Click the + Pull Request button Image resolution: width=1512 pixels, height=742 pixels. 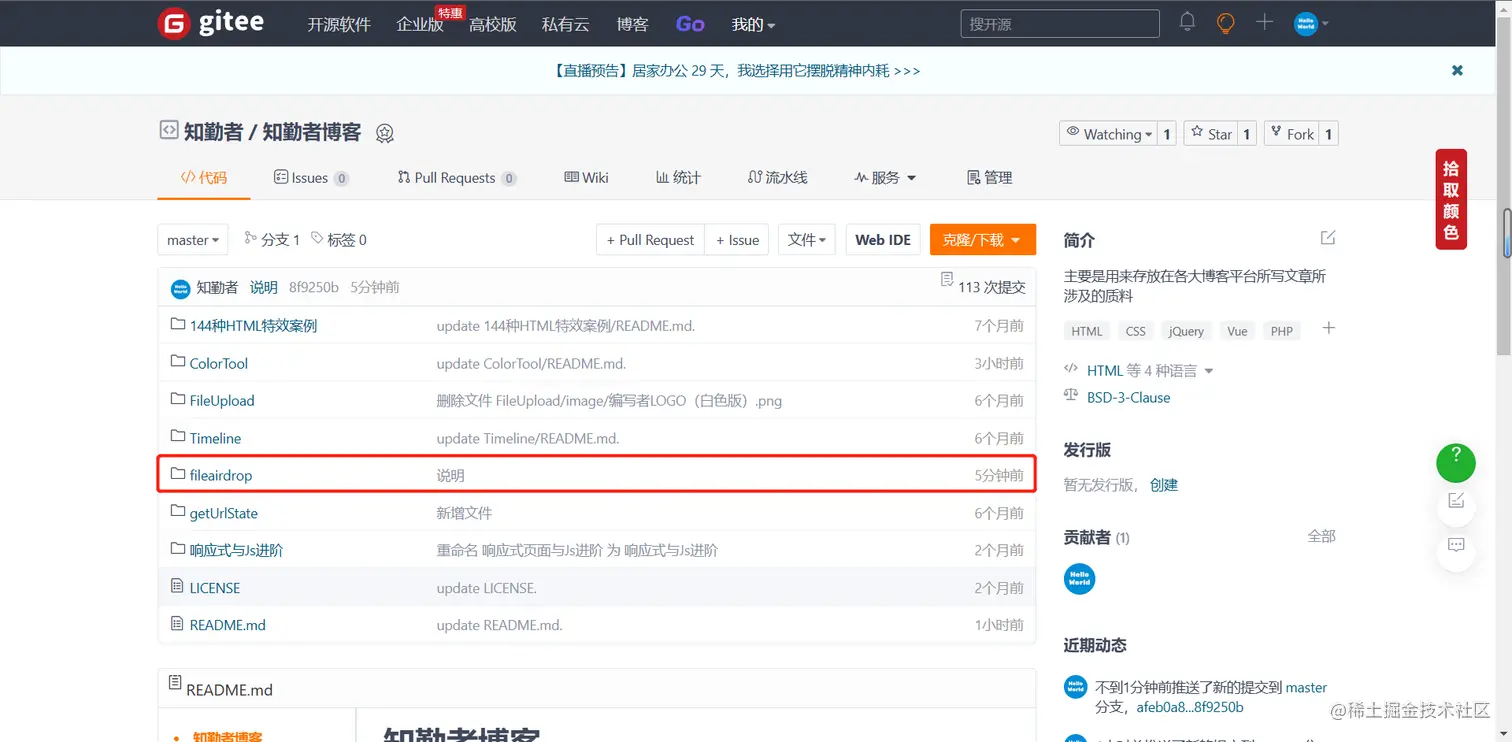click(649, 239)
